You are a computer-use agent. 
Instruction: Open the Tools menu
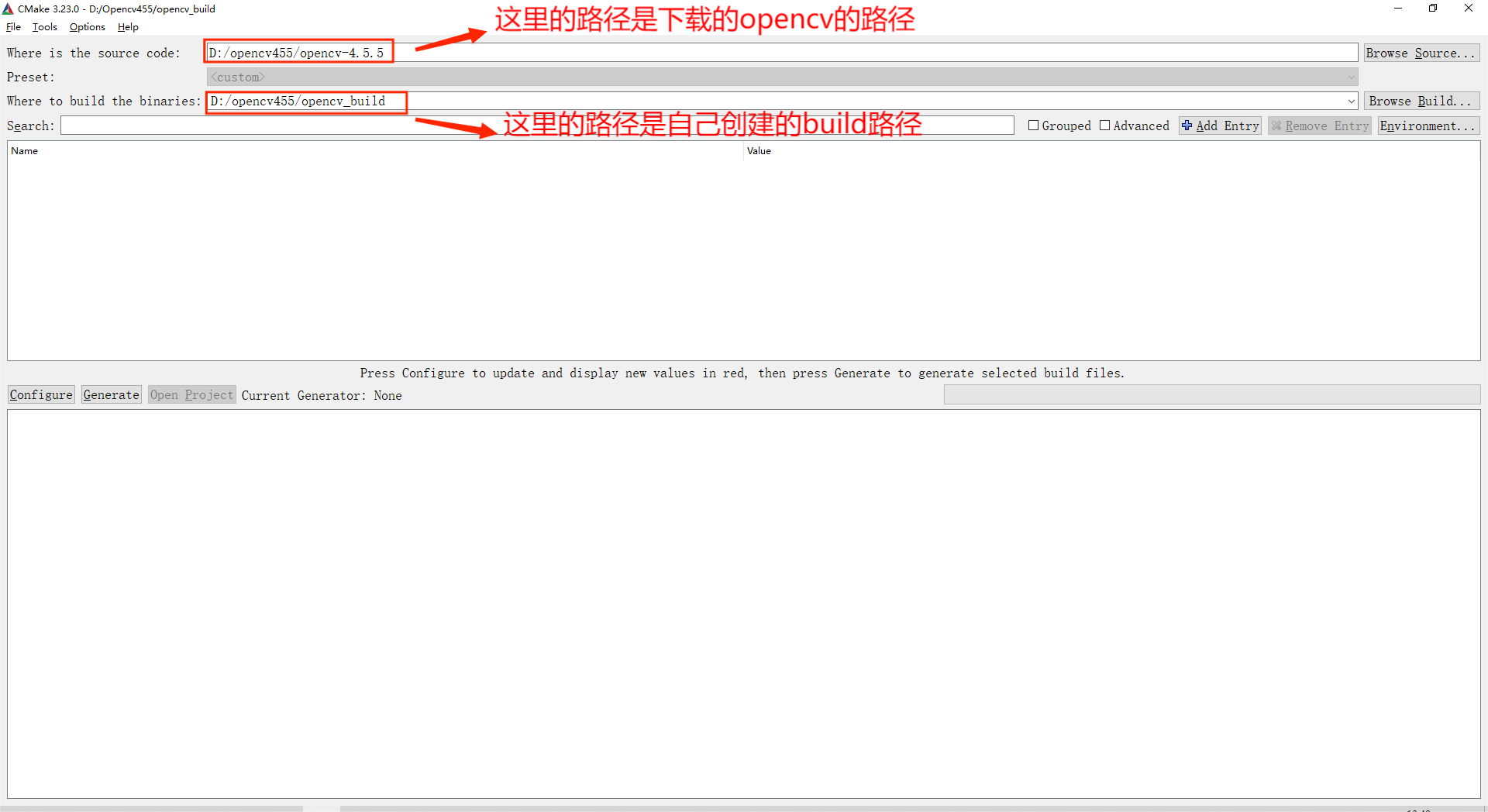(x=44, y=27)
